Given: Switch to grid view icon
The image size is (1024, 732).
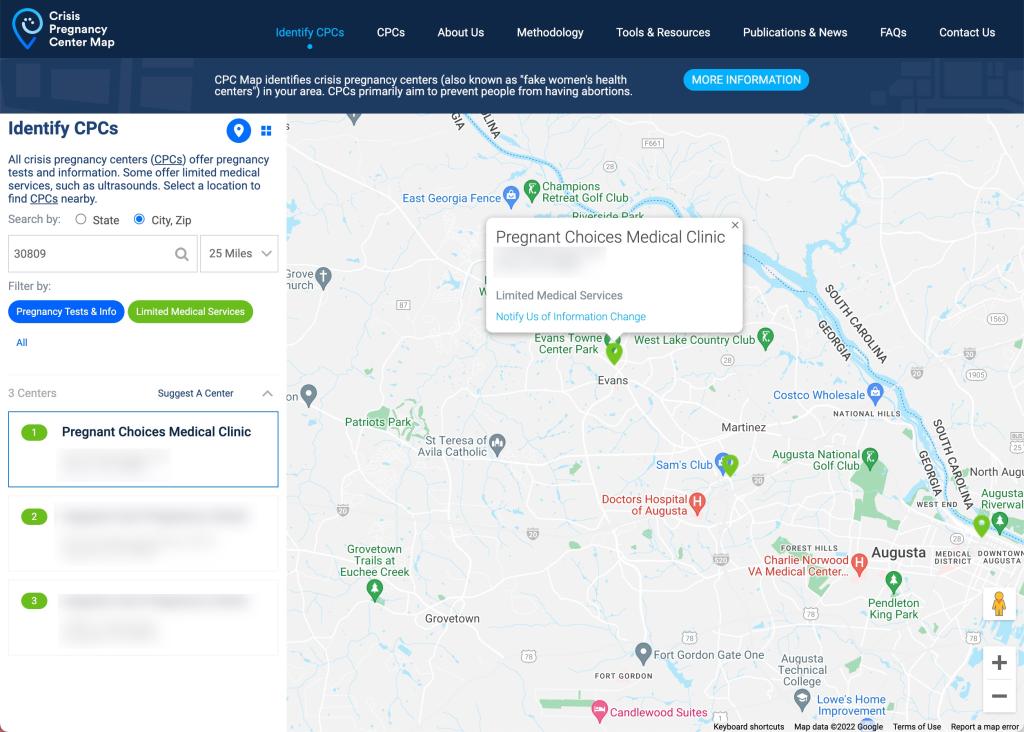Looking at the screenshot, I should tap(266, 131).
